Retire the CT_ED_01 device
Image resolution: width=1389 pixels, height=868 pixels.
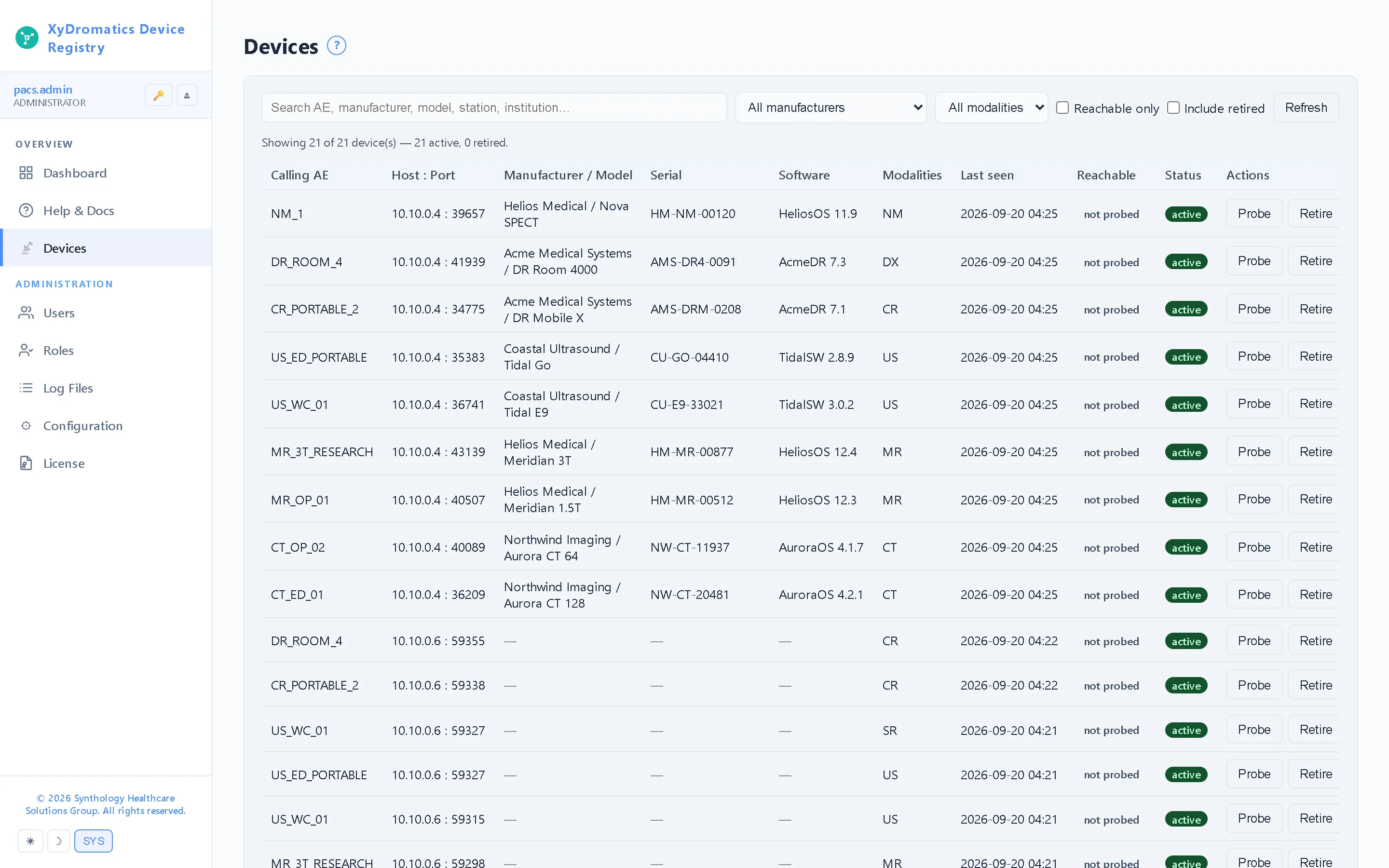click(1315, 595)
